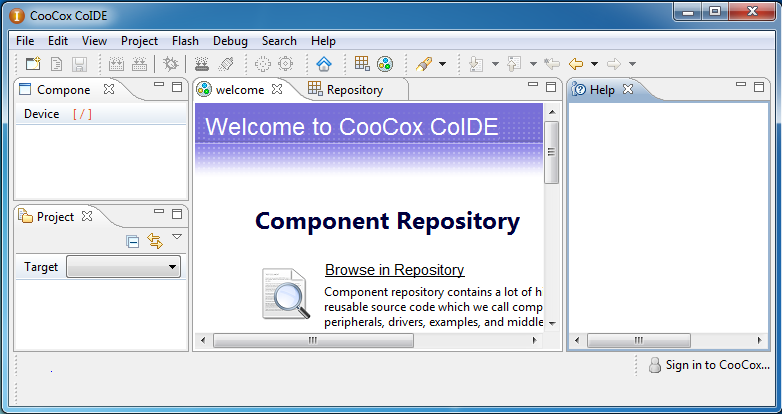The height and width of the screenshot is (414, 782).
Task: Open the Forward history dropdown arrow
Action: tap(632, 64)
